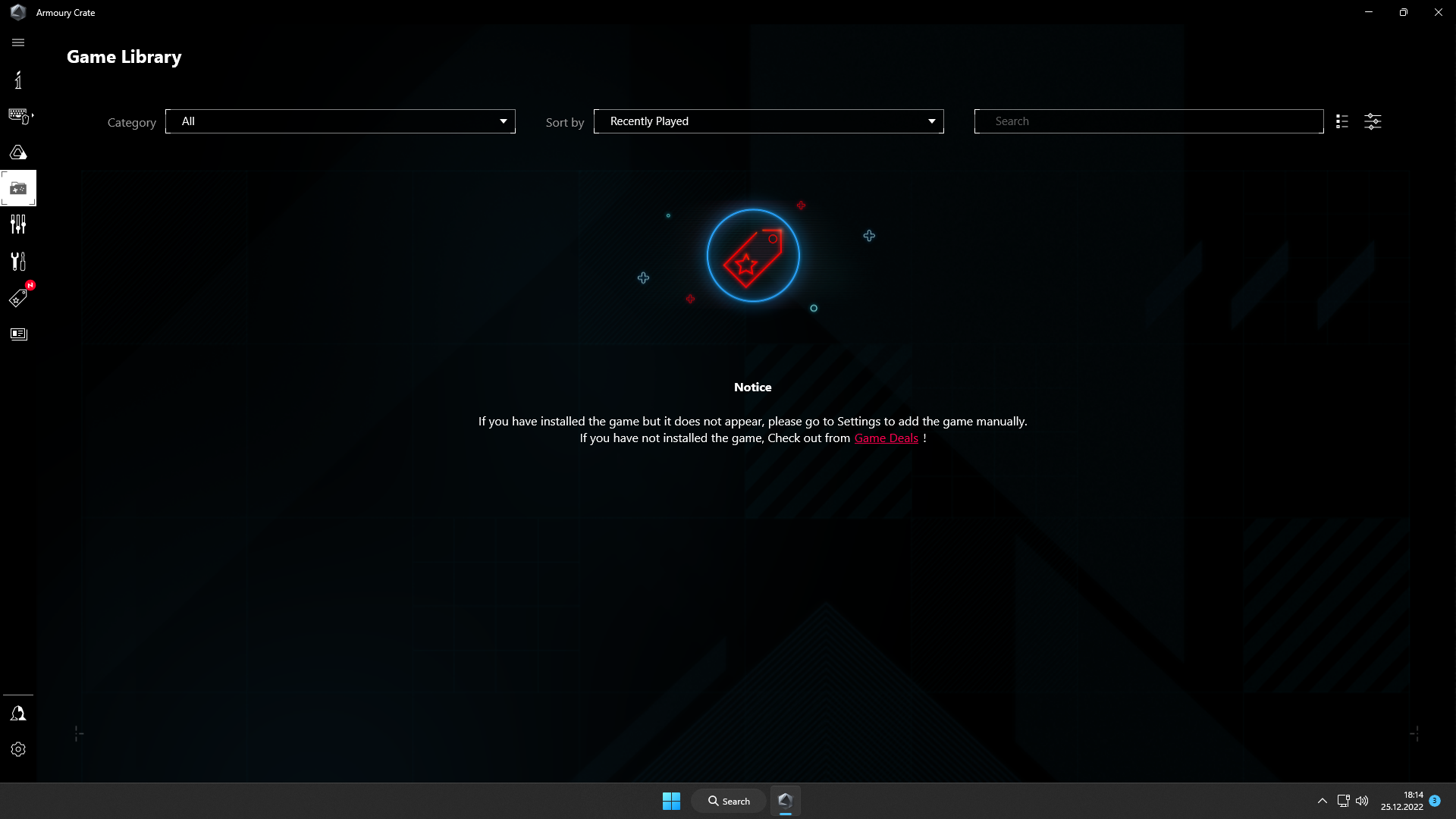Click the Armoury Crate taskbar icon
Image resolution: width=1456 pixels, height=819 pixels.
pyautogui.click(x=786, y=800)
